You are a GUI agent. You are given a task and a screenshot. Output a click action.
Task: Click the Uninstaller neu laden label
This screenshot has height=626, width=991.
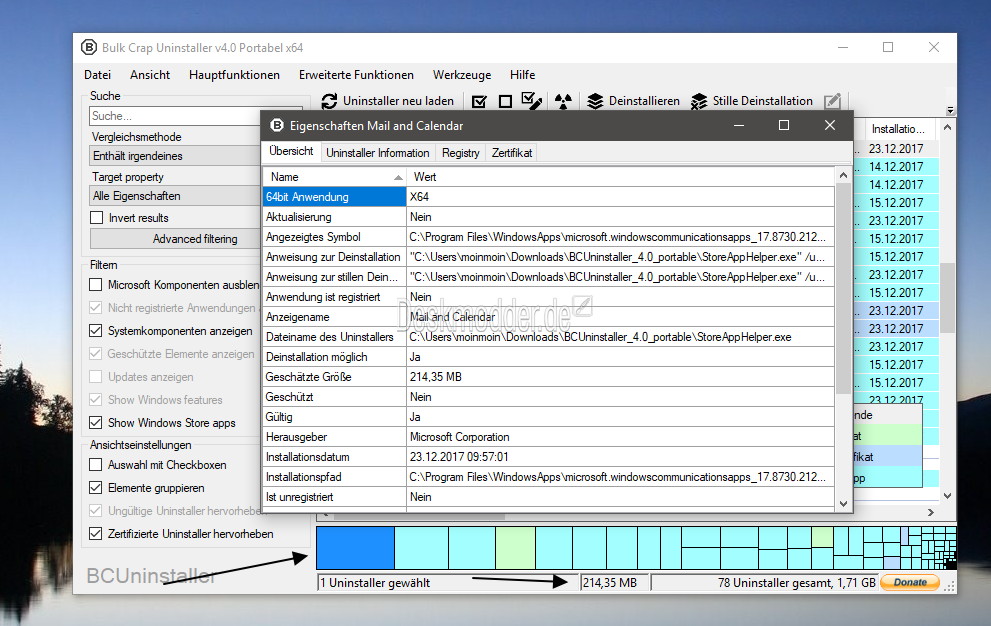[398, 101]
